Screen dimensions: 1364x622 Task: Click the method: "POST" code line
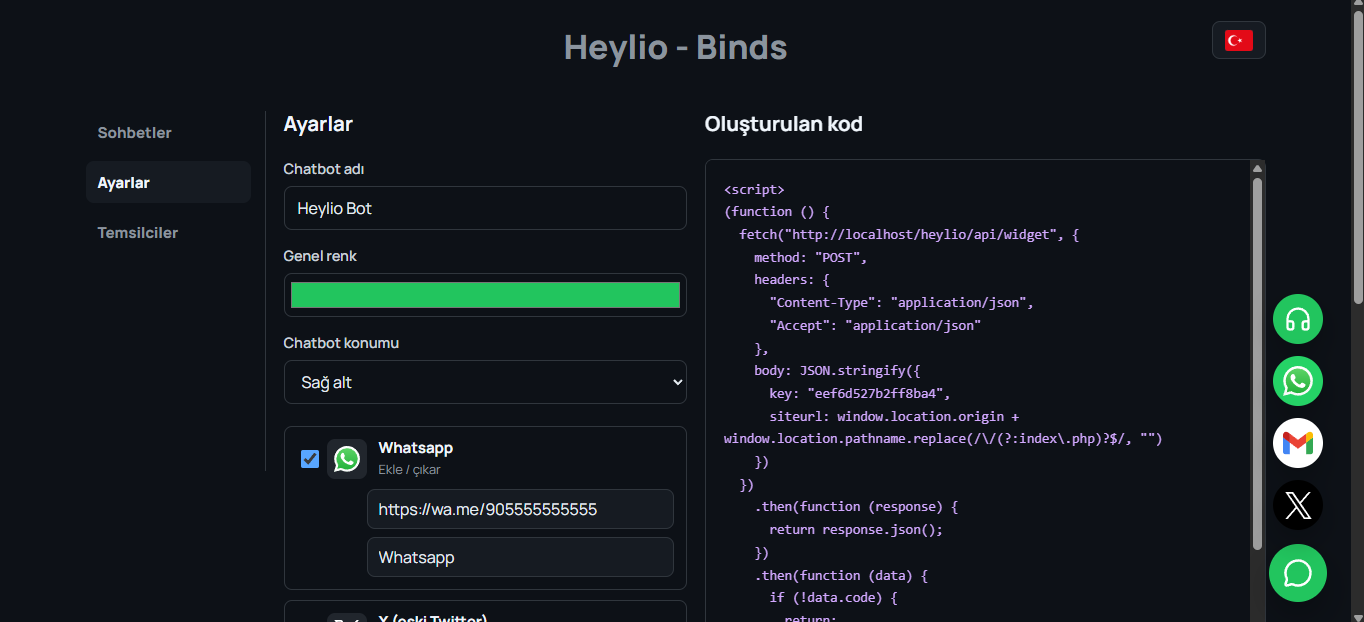tap(811, 257)
